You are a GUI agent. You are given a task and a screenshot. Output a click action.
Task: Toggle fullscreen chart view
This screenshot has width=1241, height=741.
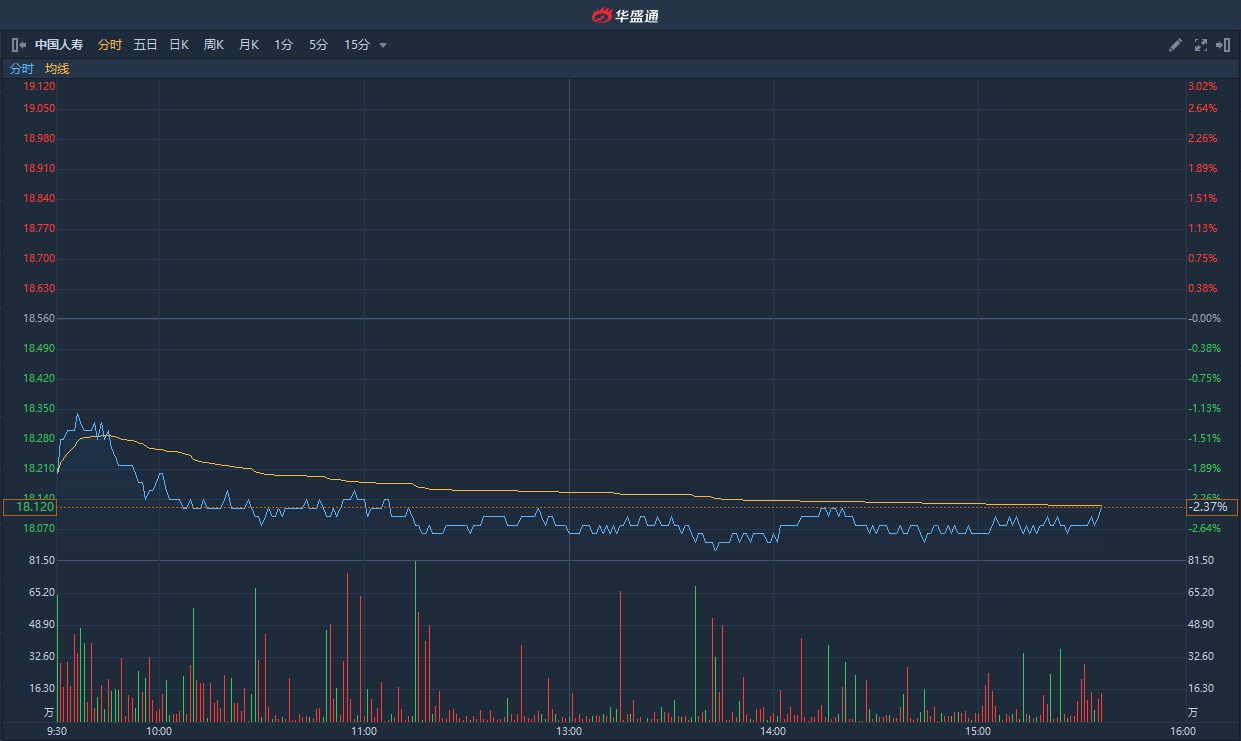(1200, 45)
